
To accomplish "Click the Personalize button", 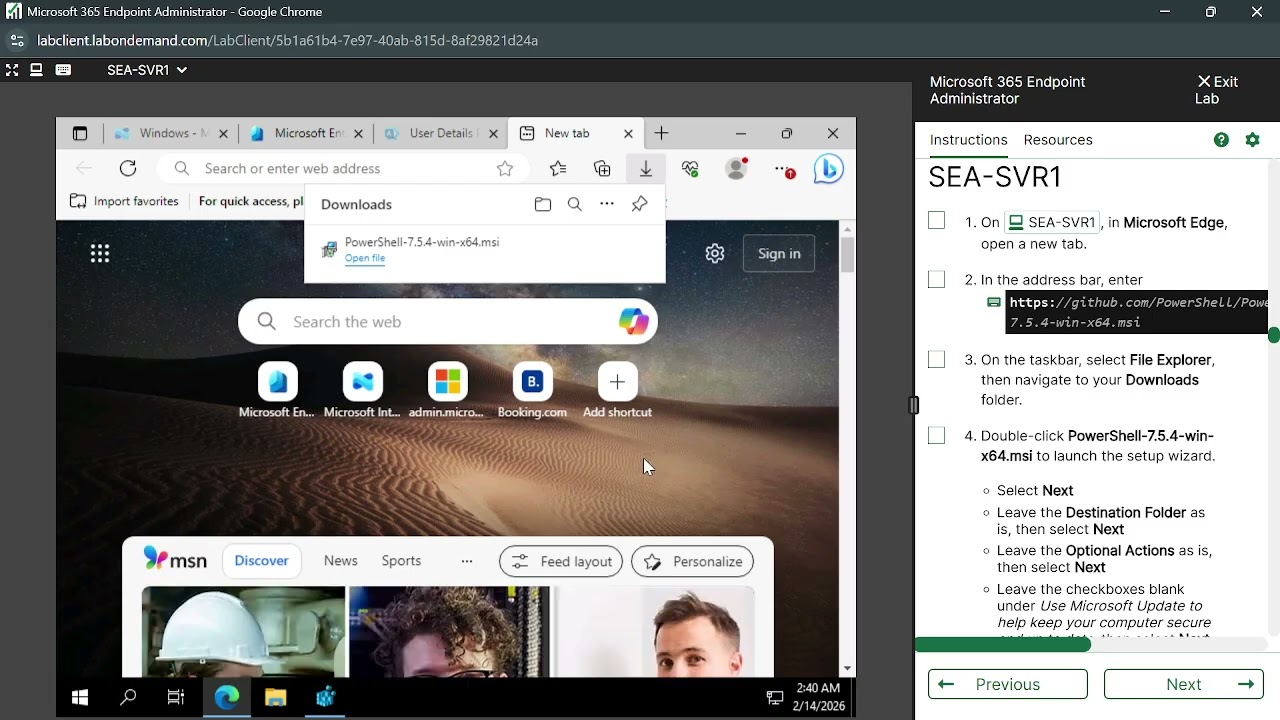I will click(693, 561).
